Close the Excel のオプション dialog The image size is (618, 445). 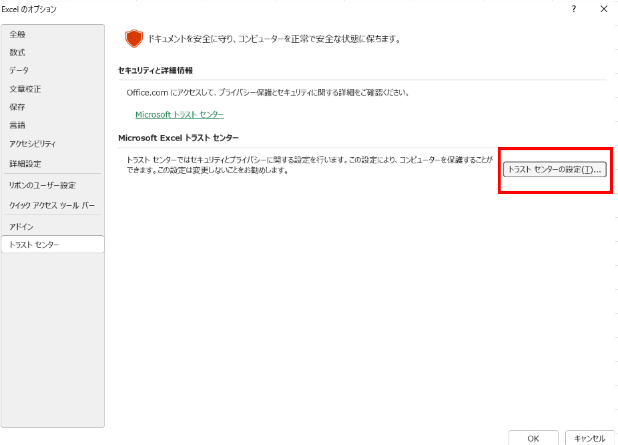tap(604, 9)
